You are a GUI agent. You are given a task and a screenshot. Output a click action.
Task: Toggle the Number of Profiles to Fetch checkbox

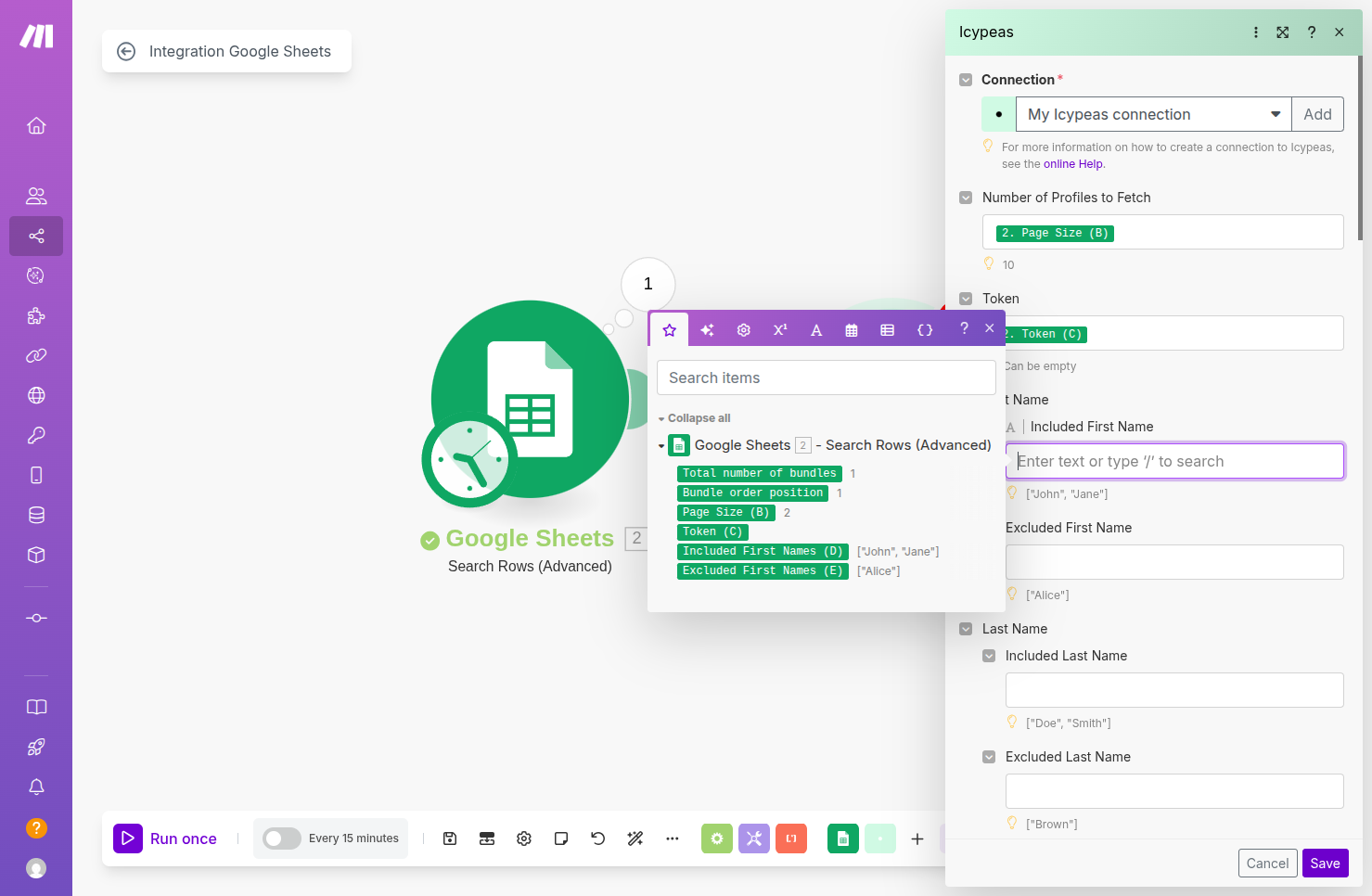(x=966, y=198)
